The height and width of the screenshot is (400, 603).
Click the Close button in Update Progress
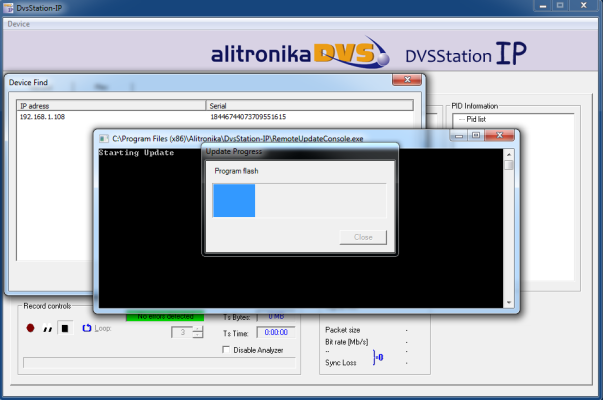tap(363, 237)
